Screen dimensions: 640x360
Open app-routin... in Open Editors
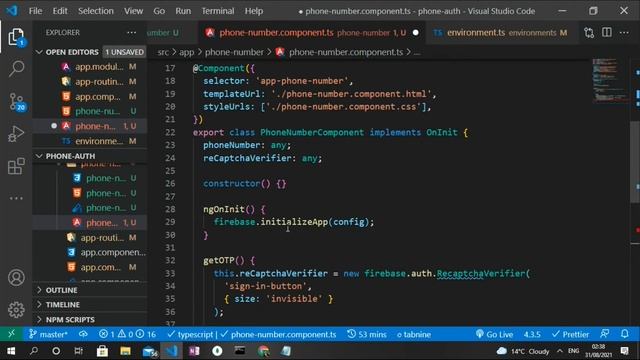[90, 82]
